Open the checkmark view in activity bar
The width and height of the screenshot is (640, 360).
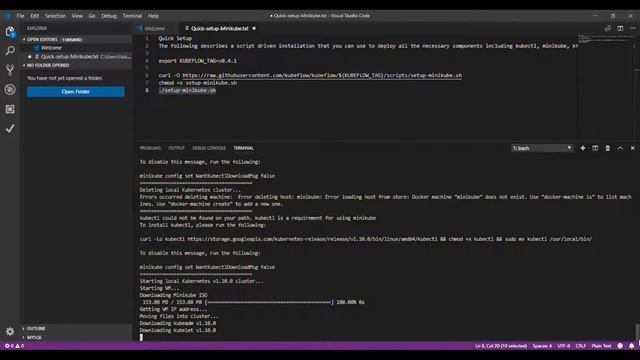pyautogui.click(x=10, y=129)
